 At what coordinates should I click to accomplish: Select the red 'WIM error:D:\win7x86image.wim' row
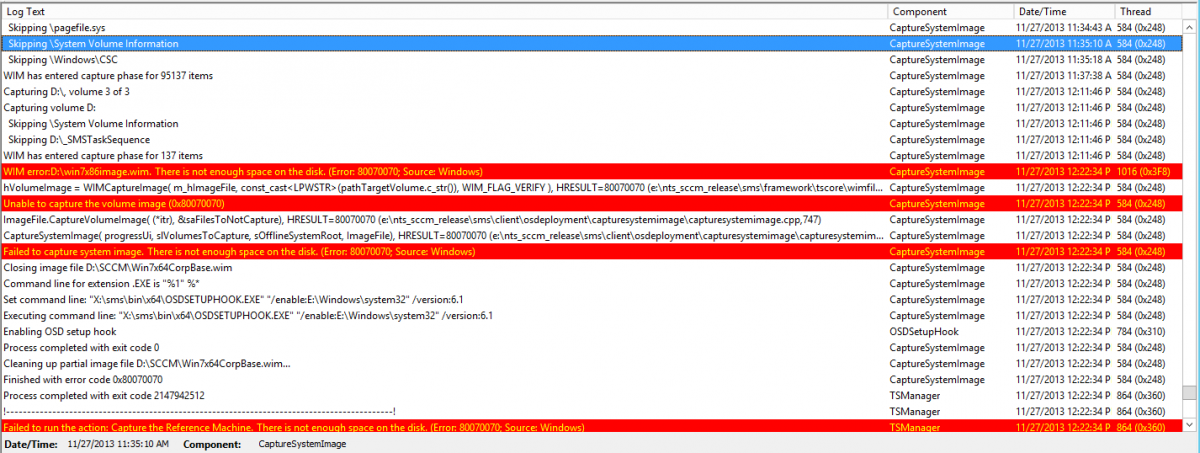(x=592, y=172)
